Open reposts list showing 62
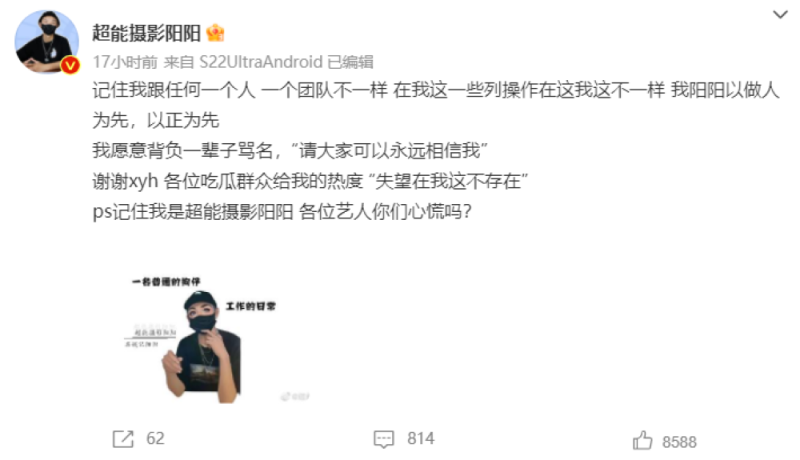The width and height of the screenshot is (800, 460). pyautogui.click(x=155, y=439)
